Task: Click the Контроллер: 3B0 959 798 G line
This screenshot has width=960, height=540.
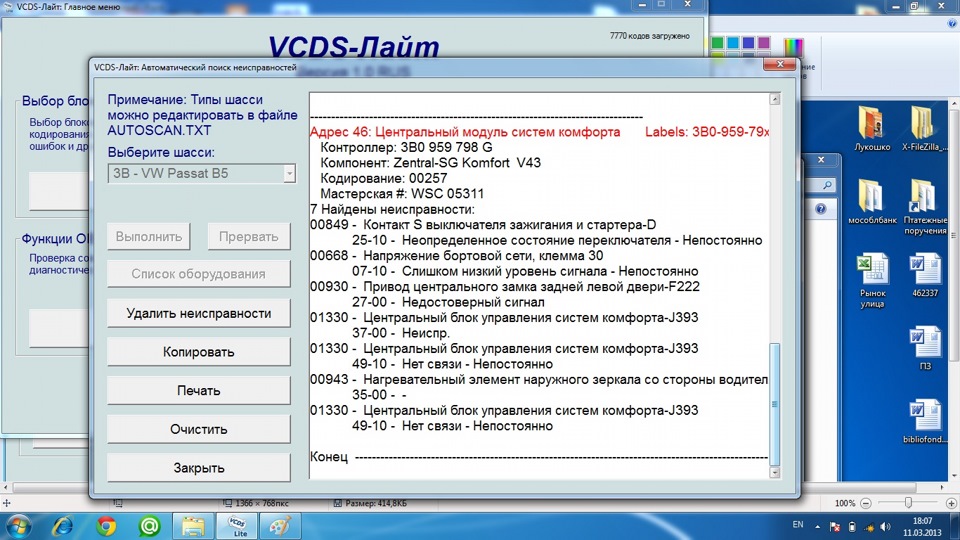Action: coord(406,148)
